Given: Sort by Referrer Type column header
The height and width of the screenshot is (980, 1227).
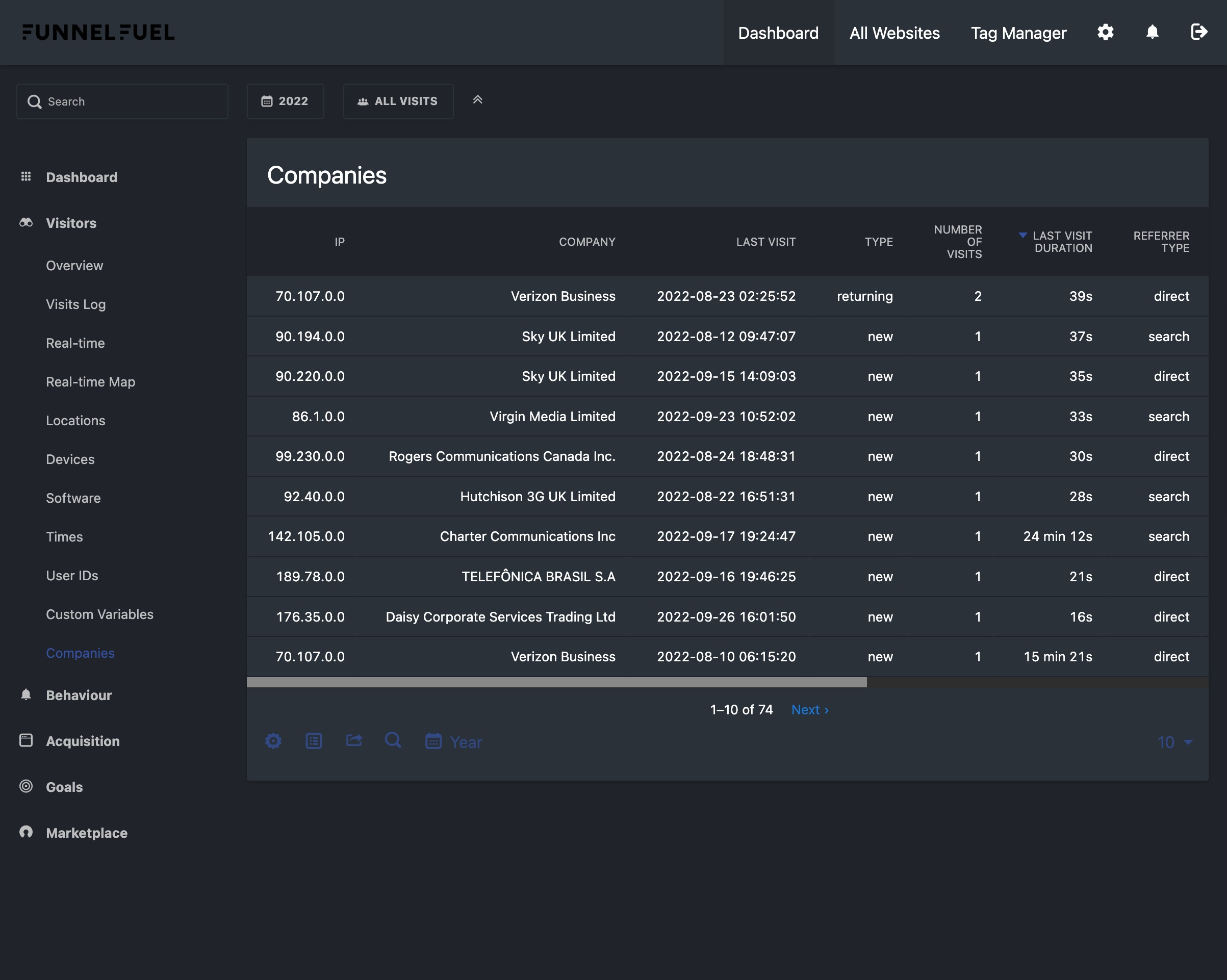Looking at the screenshot, I should pyautogui.click(x=1161, y=242).
